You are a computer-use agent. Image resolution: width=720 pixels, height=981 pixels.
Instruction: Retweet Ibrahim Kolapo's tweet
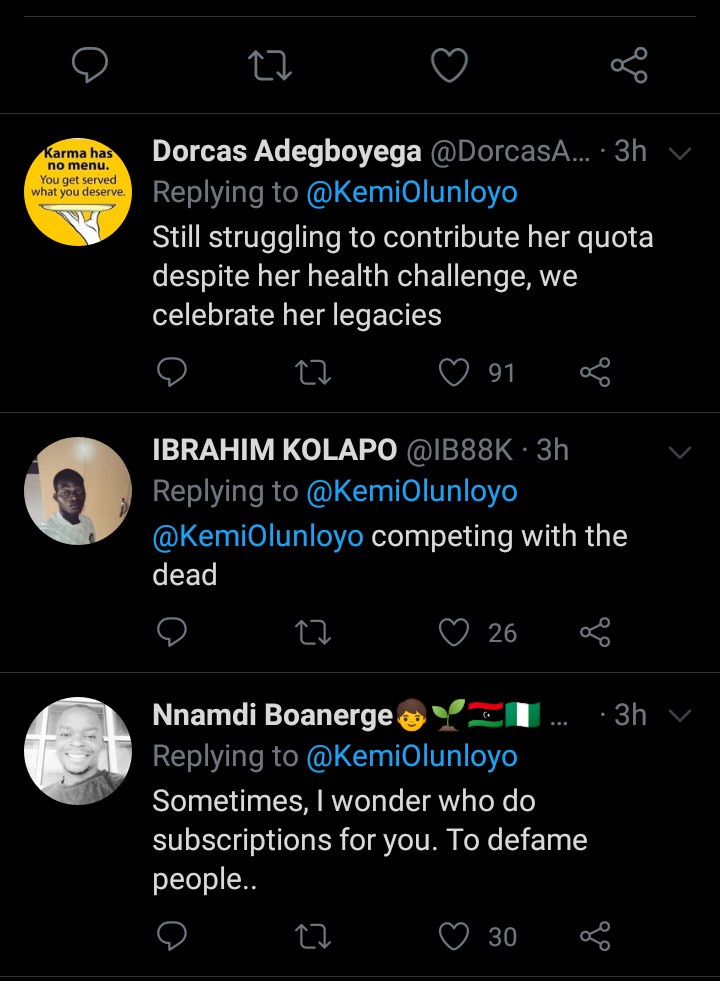pyautogui.click(x=314, y=632)
